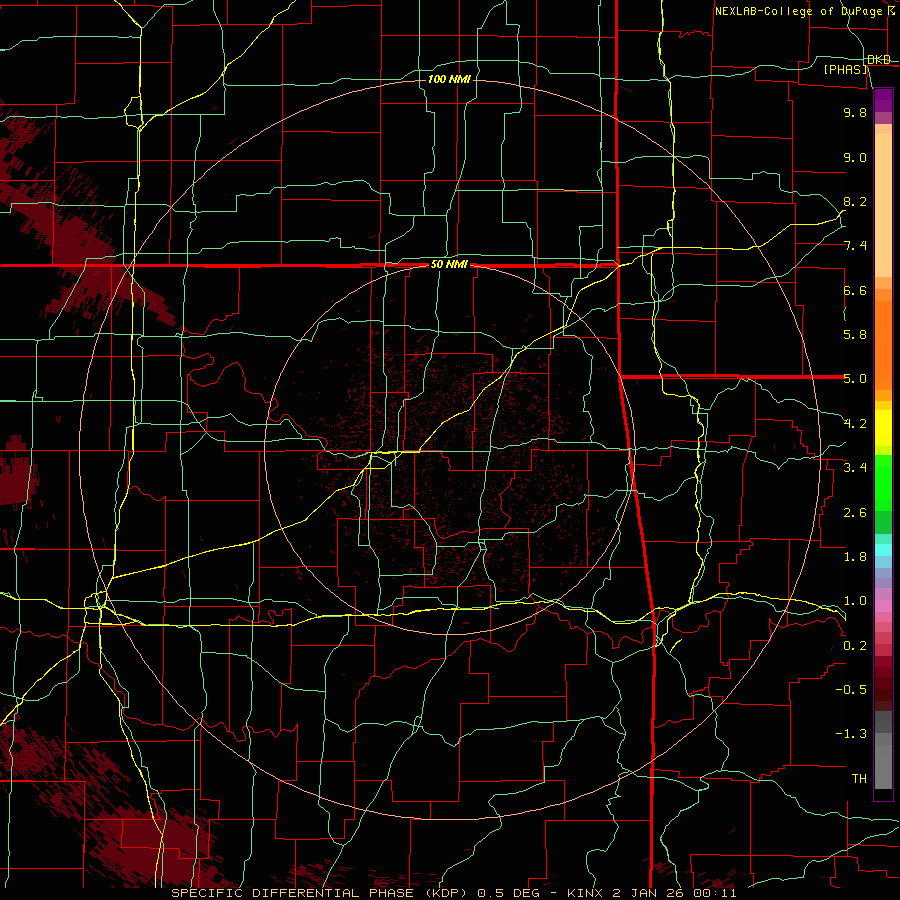Click the bright yellow color bar segment
The width and height of the screenshot is (900, 900).
[x=883, y=428]
